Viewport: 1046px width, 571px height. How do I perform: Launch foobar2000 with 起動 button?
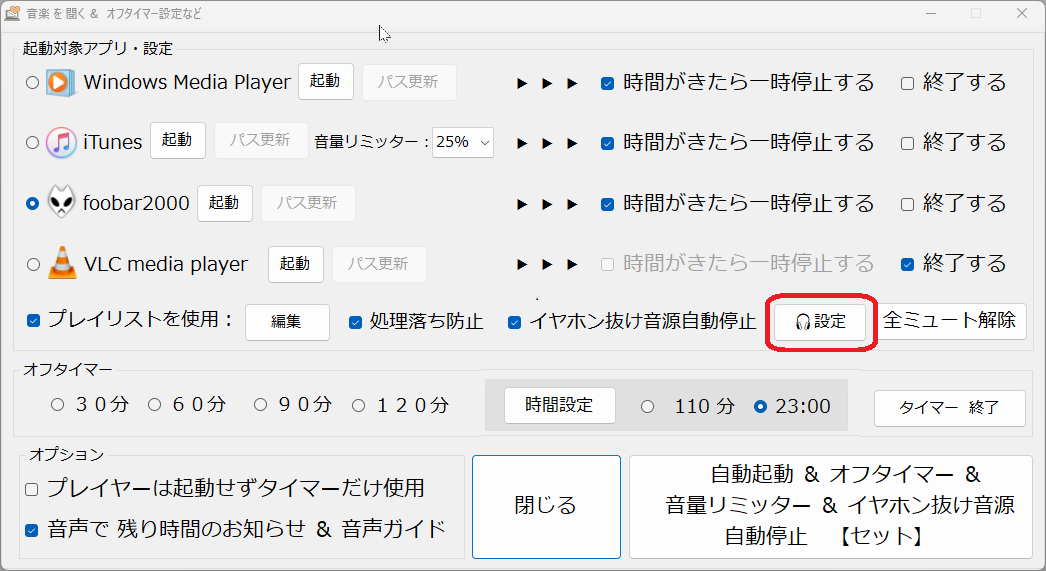pyautogui.click(x=224, y=203)
